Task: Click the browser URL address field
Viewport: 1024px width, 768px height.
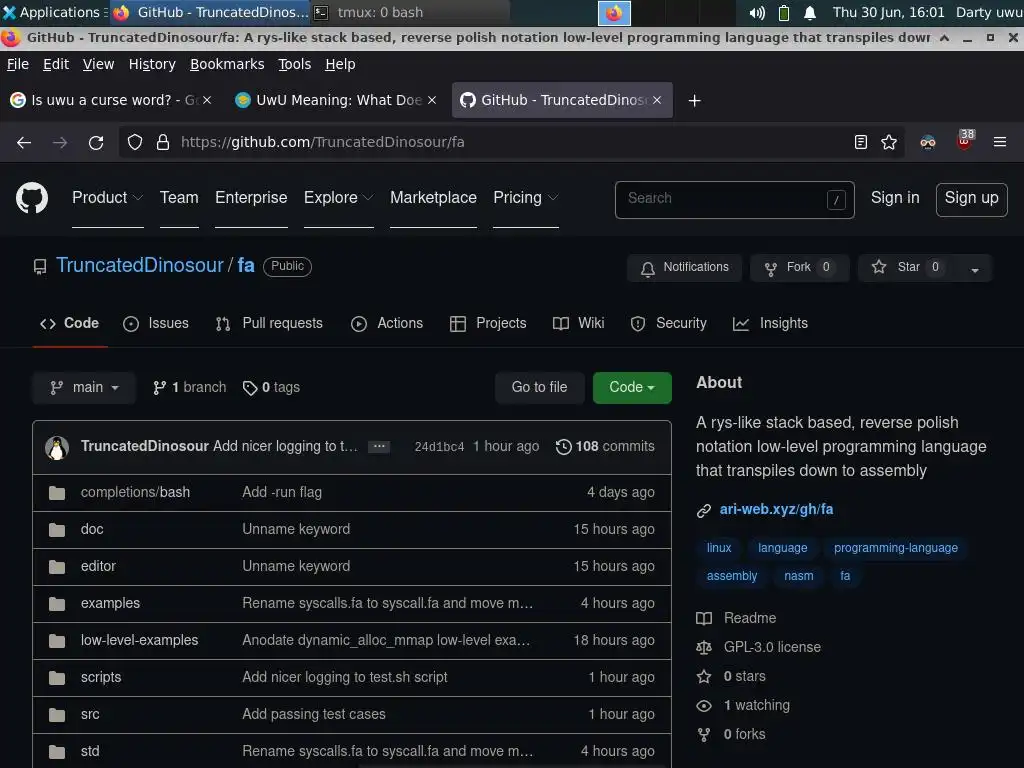Action: [509, 142]
